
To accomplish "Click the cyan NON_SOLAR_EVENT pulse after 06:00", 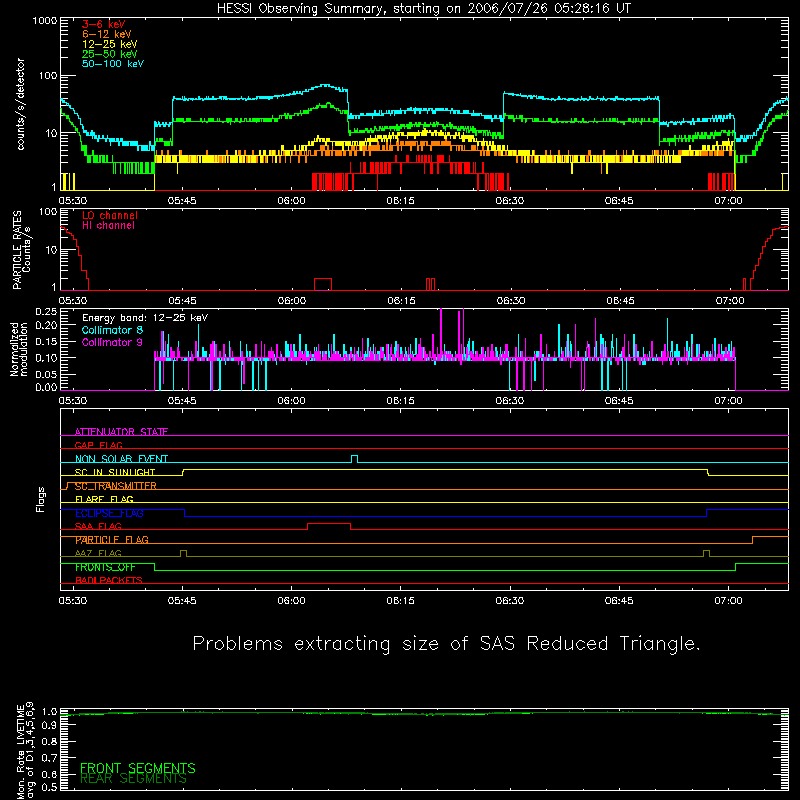I will 355,459.
